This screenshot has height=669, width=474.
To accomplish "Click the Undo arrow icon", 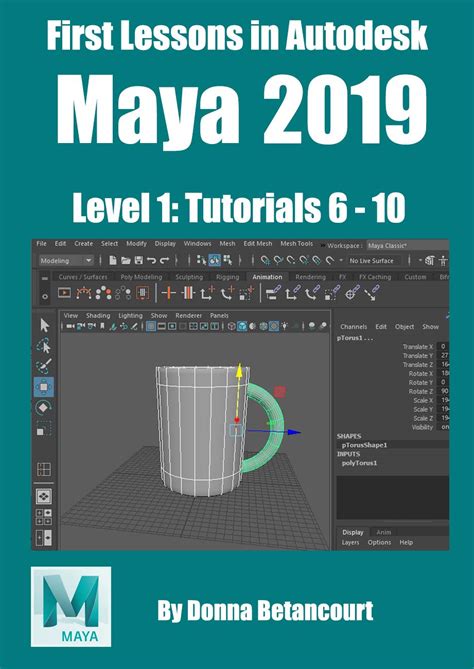I will [x=151, y=260].
